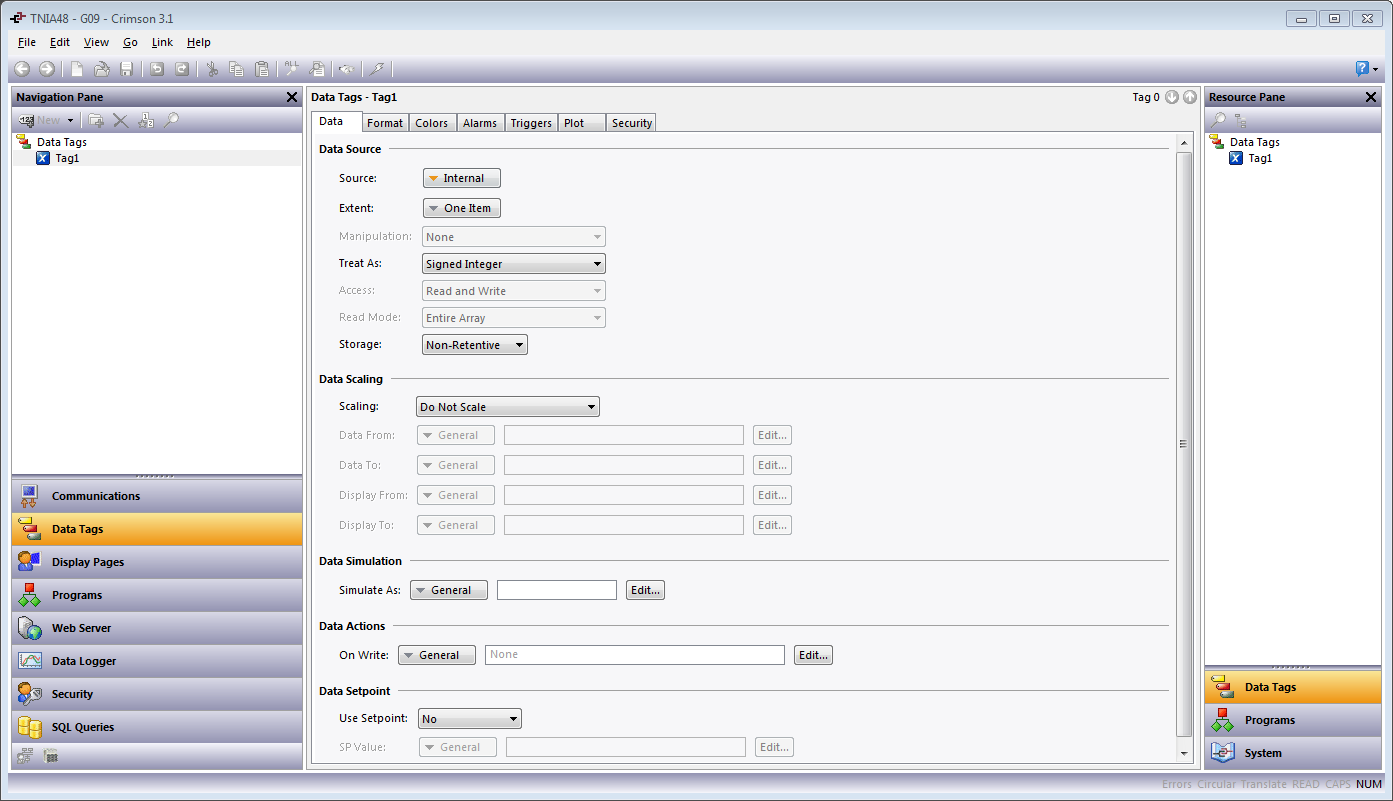The height and width of the screenshot is (801, 1393).
Task: Select Tag1 in the Navigation Pane tree
Action: click(x=67, y=158)
